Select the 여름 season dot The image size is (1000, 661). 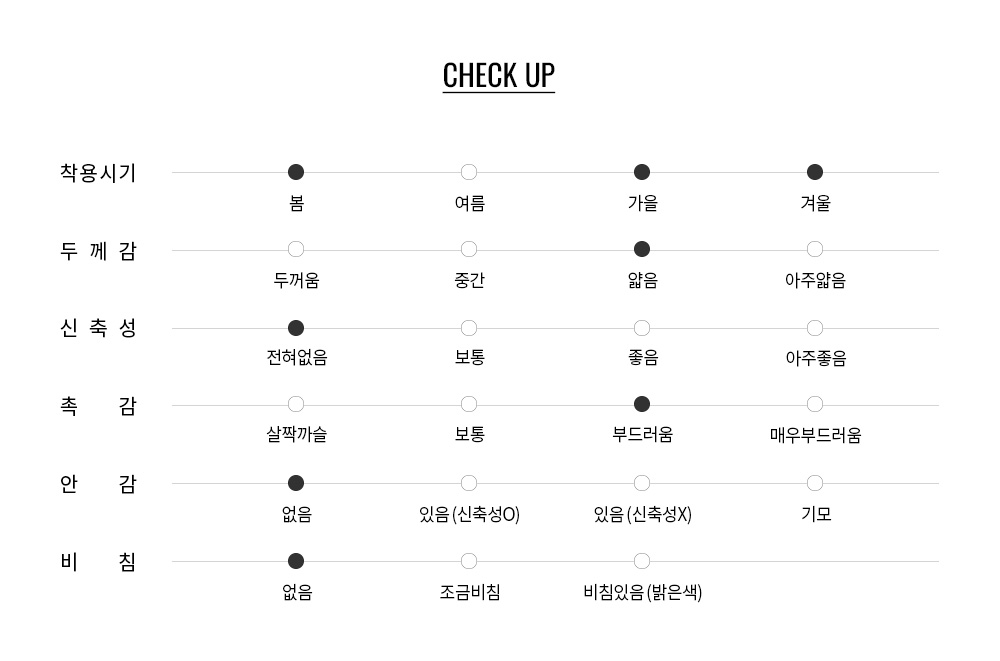tap(469, 172)
